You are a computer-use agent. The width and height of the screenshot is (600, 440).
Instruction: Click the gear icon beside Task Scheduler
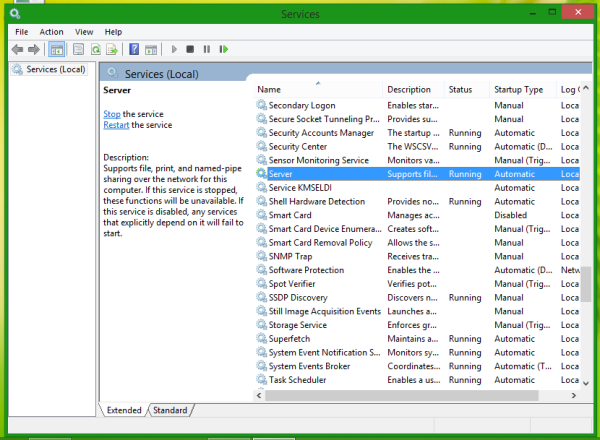tap(261, 380)
